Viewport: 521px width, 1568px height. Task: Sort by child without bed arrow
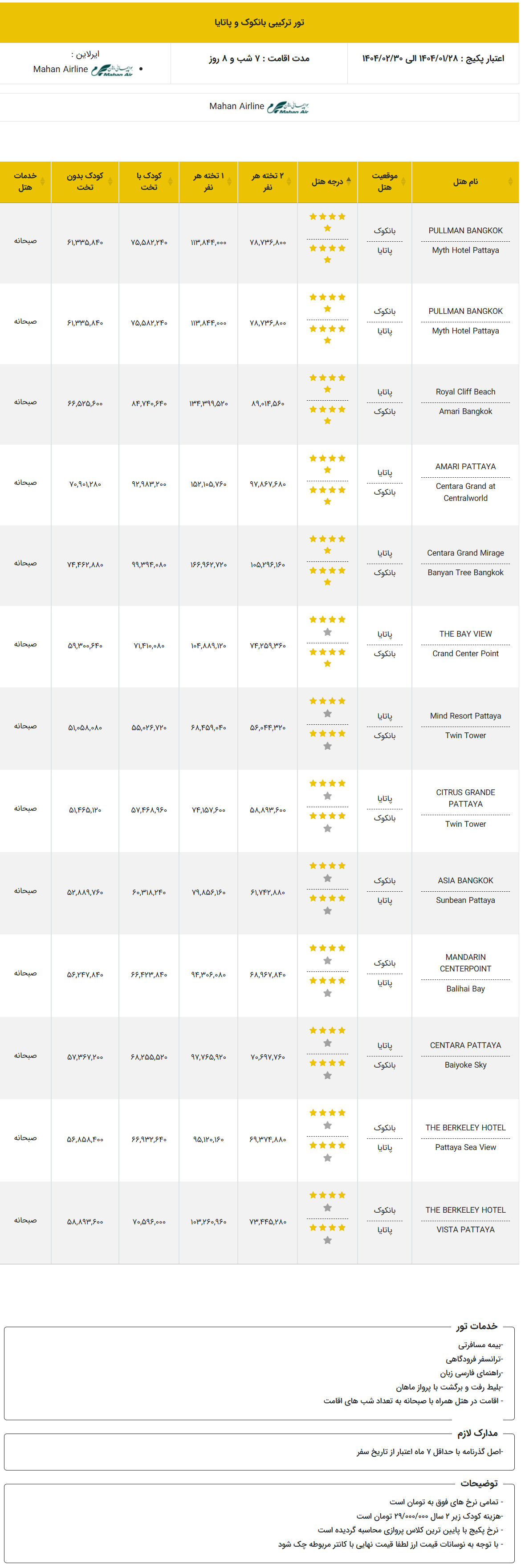click(110, 181)
